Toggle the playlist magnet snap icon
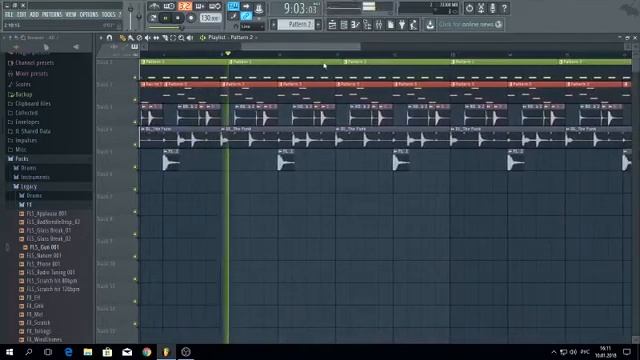Screen dimensions: 640x360 tap(109, 38)
